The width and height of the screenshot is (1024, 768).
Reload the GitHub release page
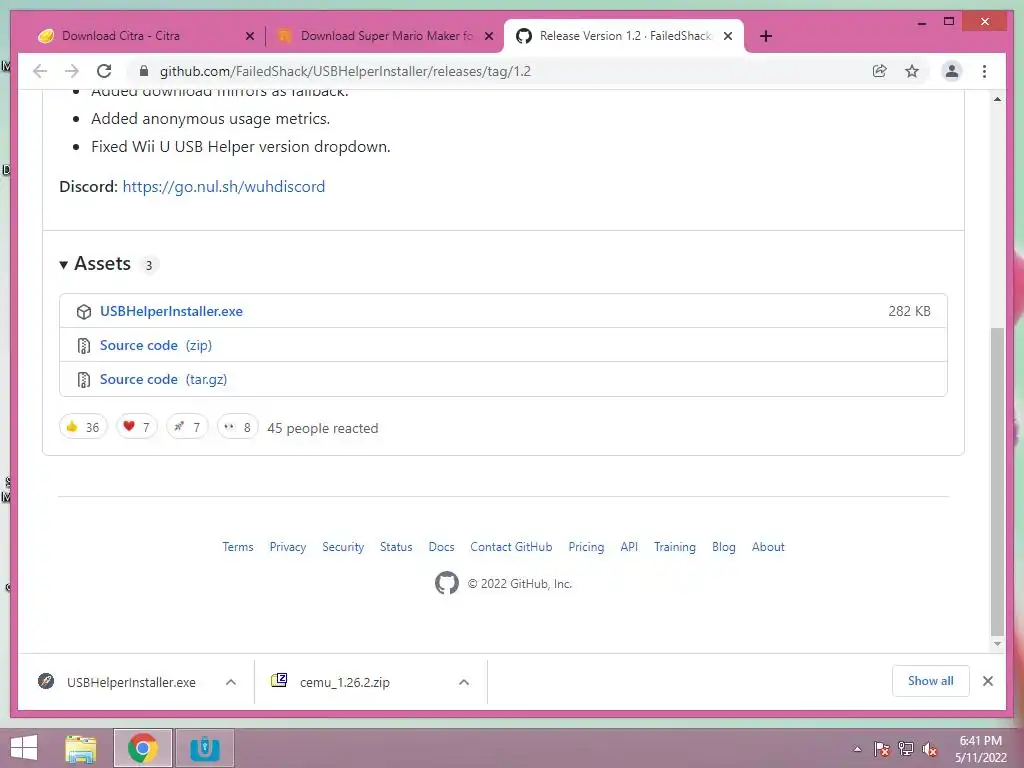click(104, 71)
